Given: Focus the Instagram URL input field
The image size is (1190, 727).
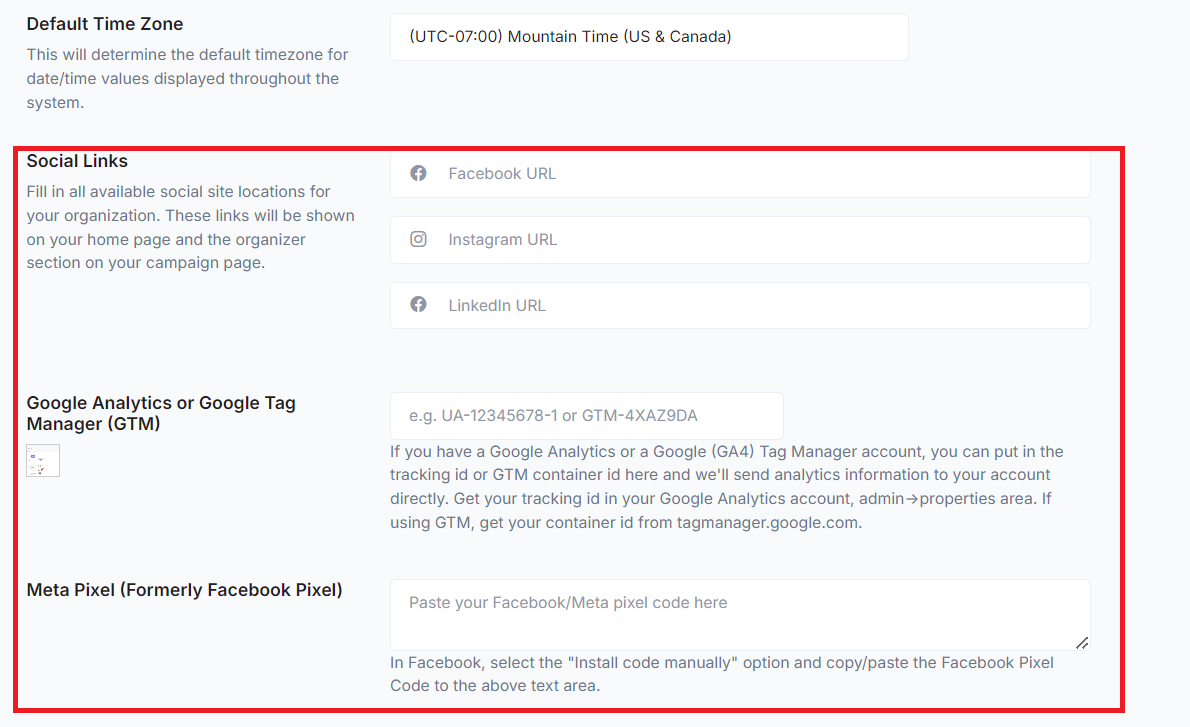Looking at the screenshot, I should click(740, 240).
